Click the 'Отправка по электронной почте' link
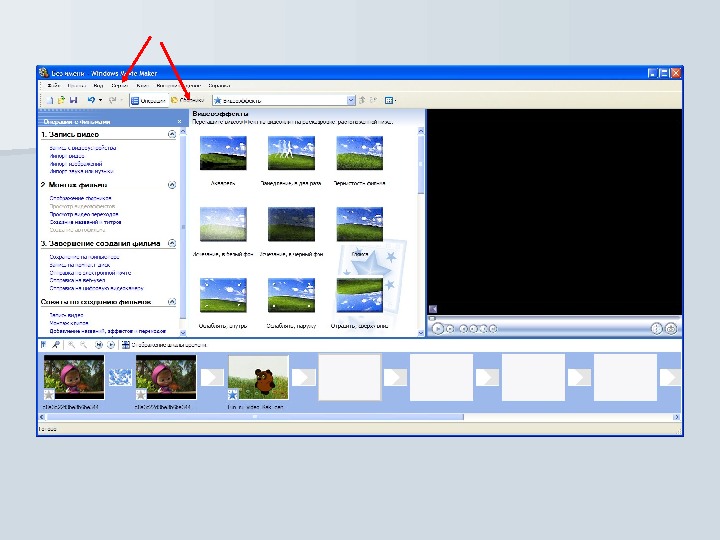The height and width of the screenshot is (540, 720). tap(90, 273)
